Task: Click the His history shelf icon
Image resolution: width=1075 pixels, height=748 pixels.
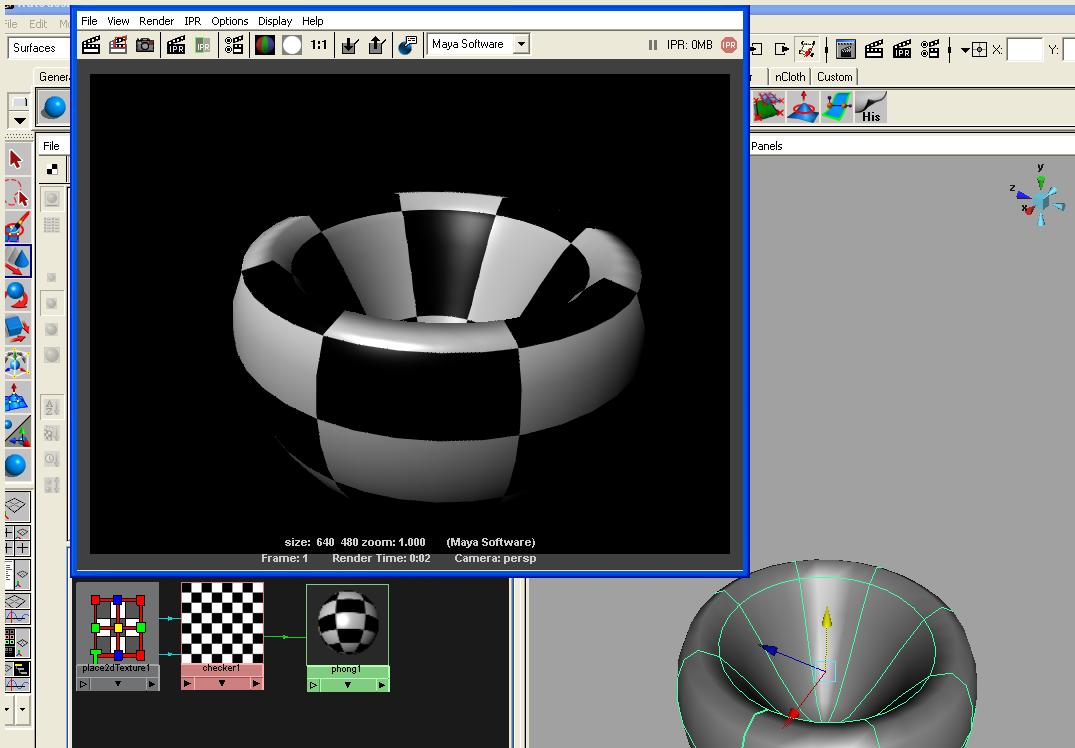Action: [871, 108]
